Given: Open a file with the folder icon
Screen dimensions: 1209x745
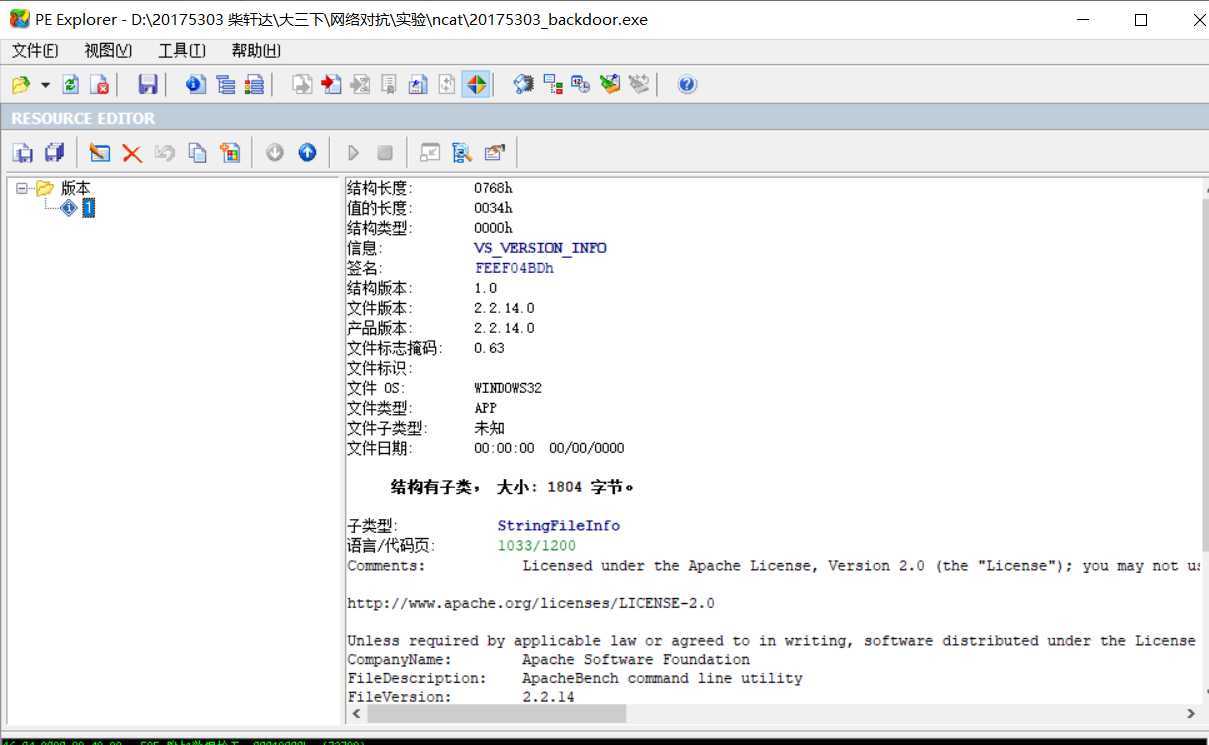Looking at the screenshot, I should (x=21, y=85).
